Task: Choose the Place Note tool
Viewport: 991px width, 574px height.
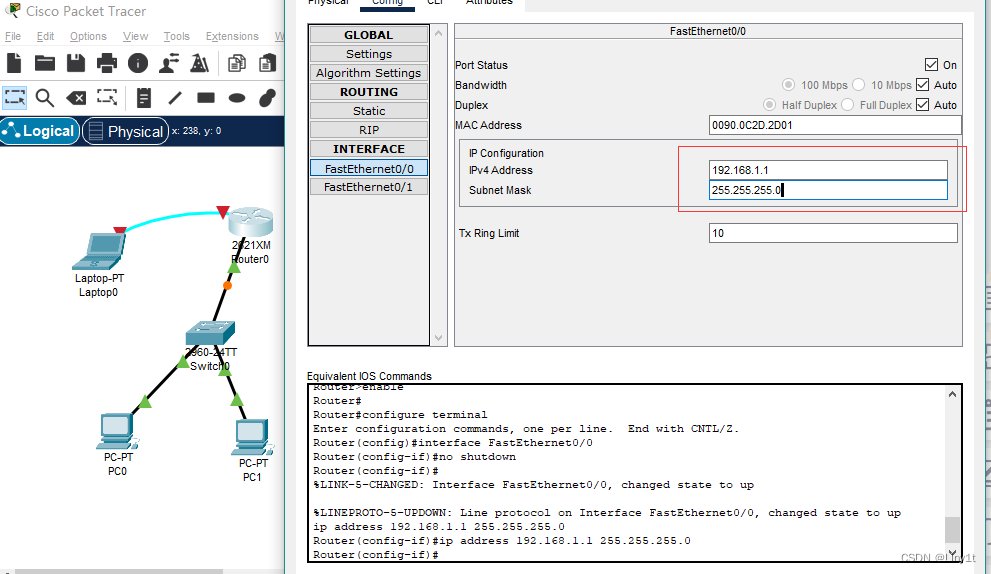Action: pos(144,98)
